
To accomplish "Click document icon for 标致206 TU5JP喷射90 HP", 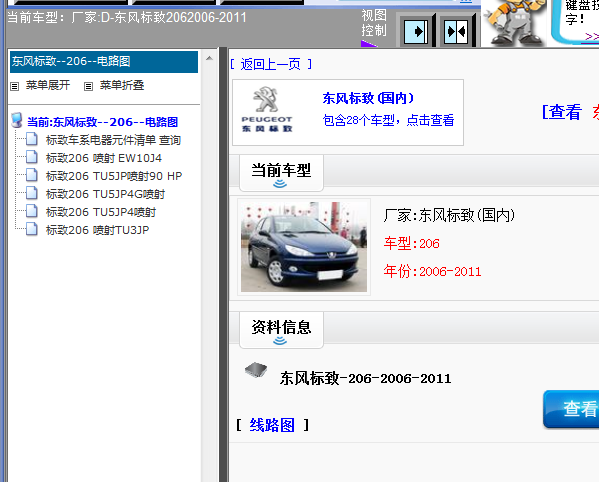I will tap(32, 175).
